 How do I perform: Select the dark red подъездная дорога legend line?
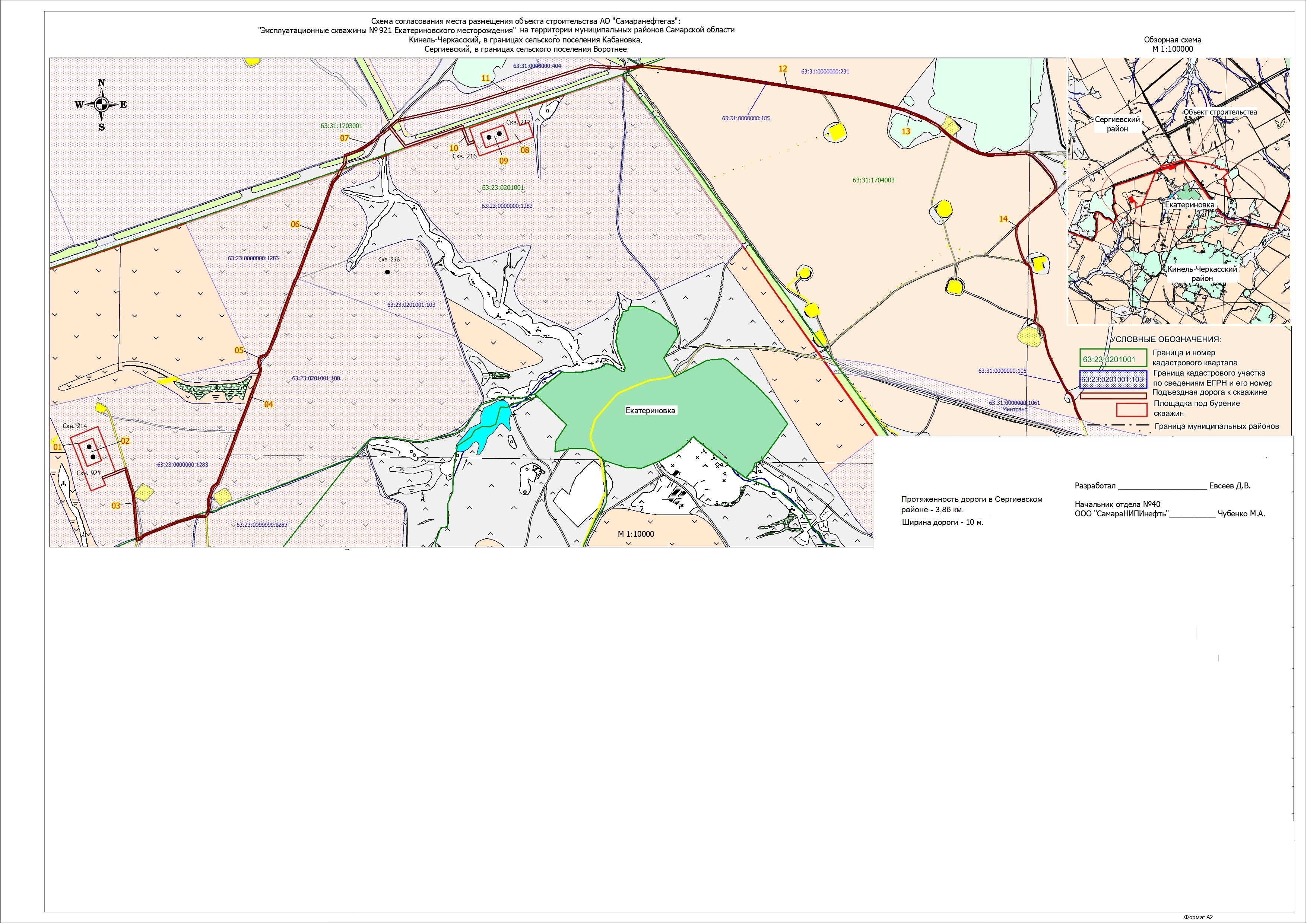(x=1113, y=396)
